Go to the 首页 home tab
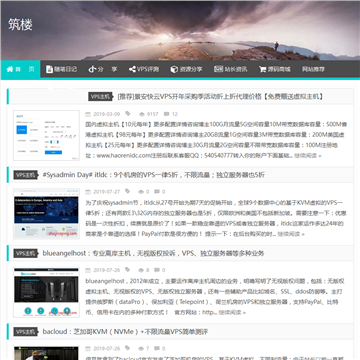 pyautogui.click(x=20, y=69)
